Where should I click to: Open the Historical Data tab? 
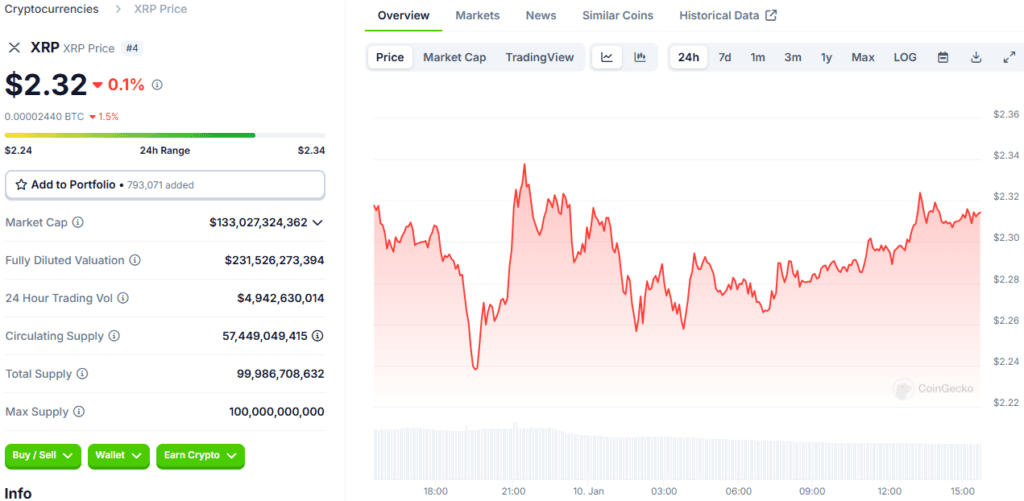728,15
